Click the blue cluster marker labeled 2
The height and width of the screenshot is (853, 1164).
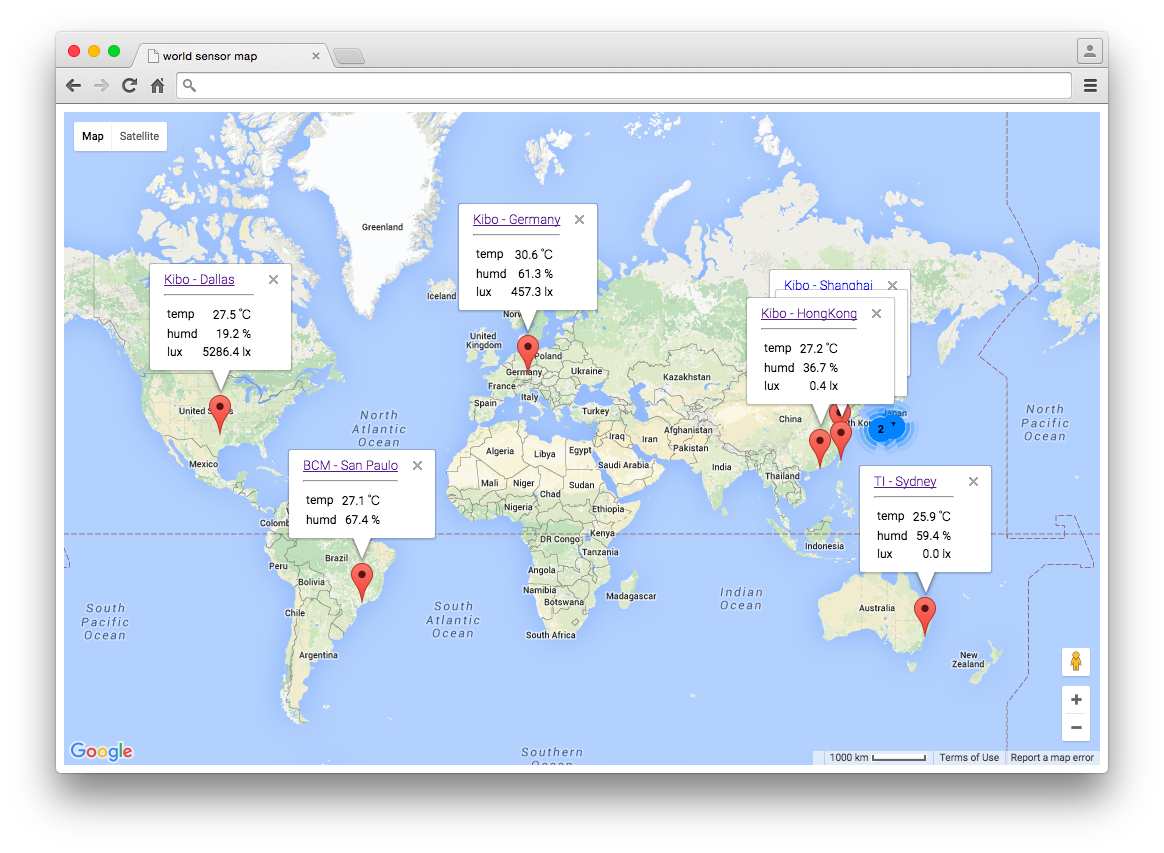pyautogui.click(x=881, y=429)
